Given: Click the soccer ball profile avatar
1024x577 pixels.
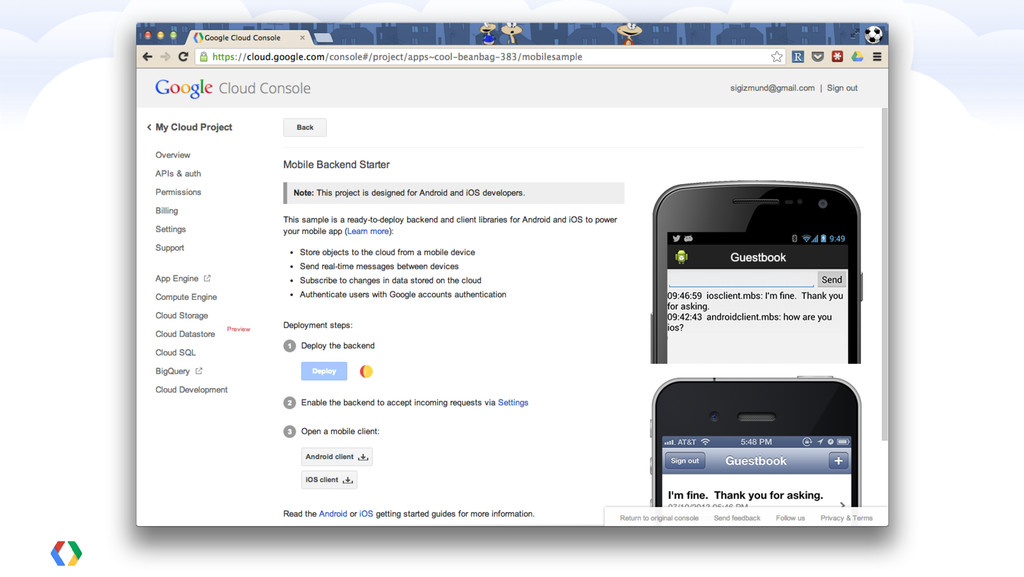Looking at the screenshot, I should tap(873, 34).
